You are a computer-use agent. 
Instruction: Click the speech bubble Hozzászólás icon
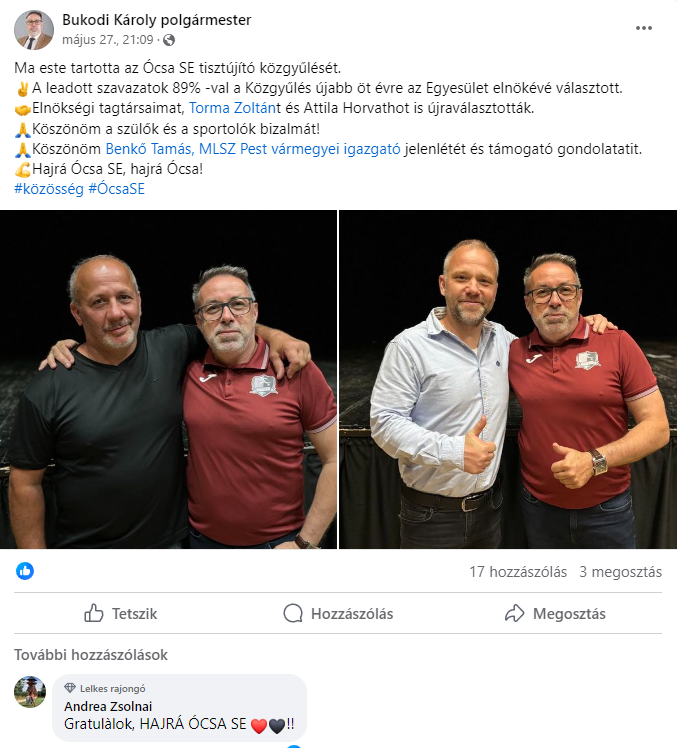point(293,613)
